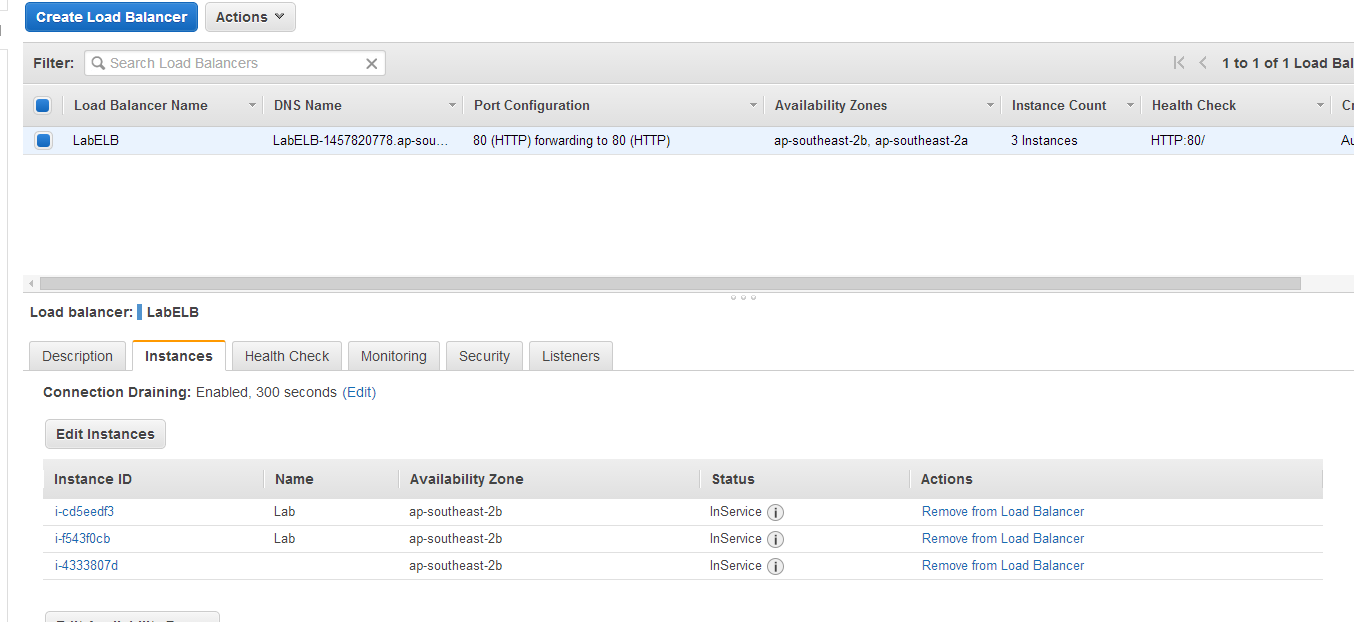Switch to the Instances tab
The image size is (1354, 622).
point(179,356)
